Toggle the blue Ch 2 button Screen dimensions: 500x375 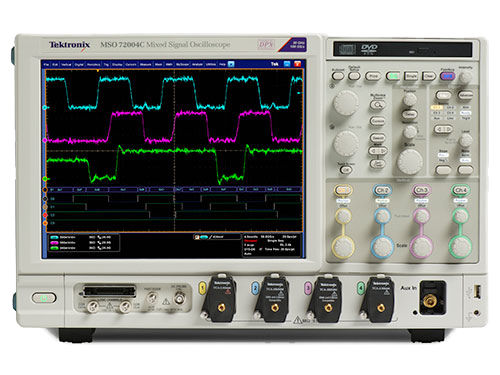click(x=382, y=190)
